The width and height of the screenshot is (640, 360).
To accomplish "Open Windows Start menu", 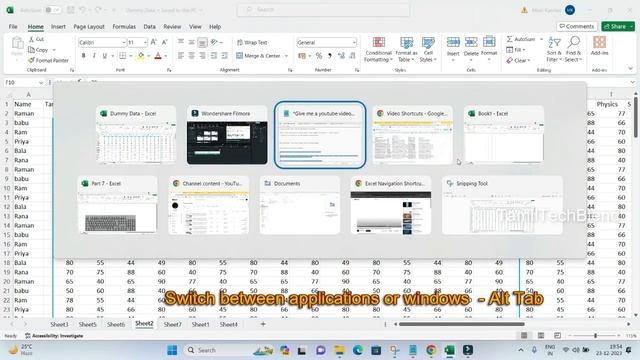I will [172, 350].
